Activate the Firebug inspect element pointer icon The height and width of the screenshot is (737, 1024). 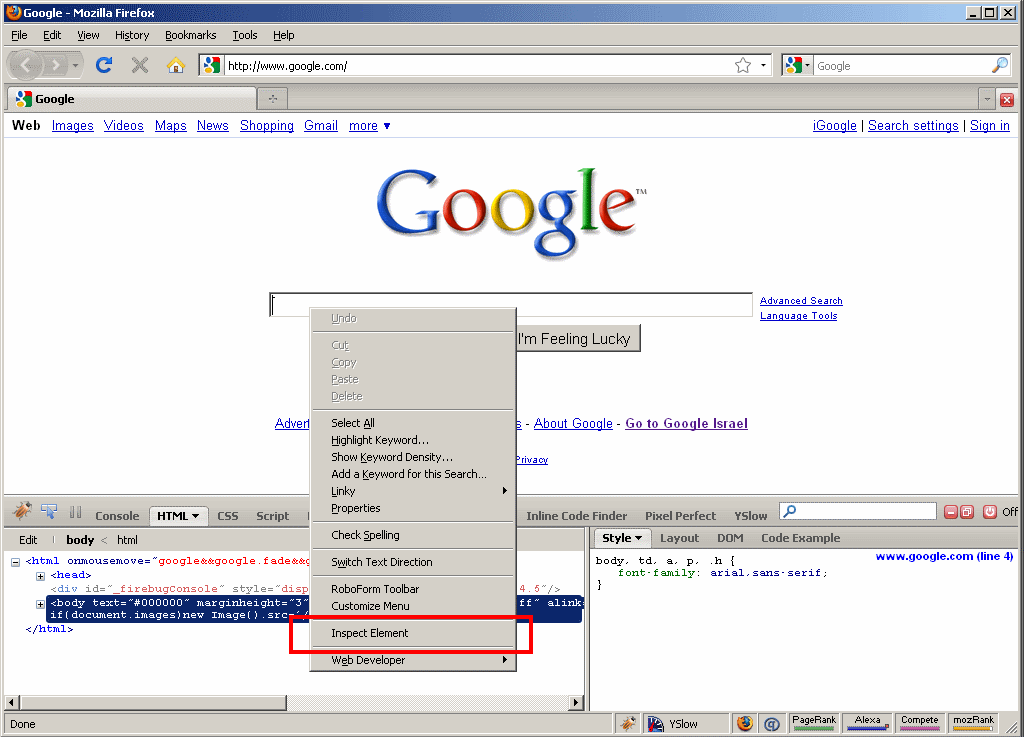click(x=49, y=512)
